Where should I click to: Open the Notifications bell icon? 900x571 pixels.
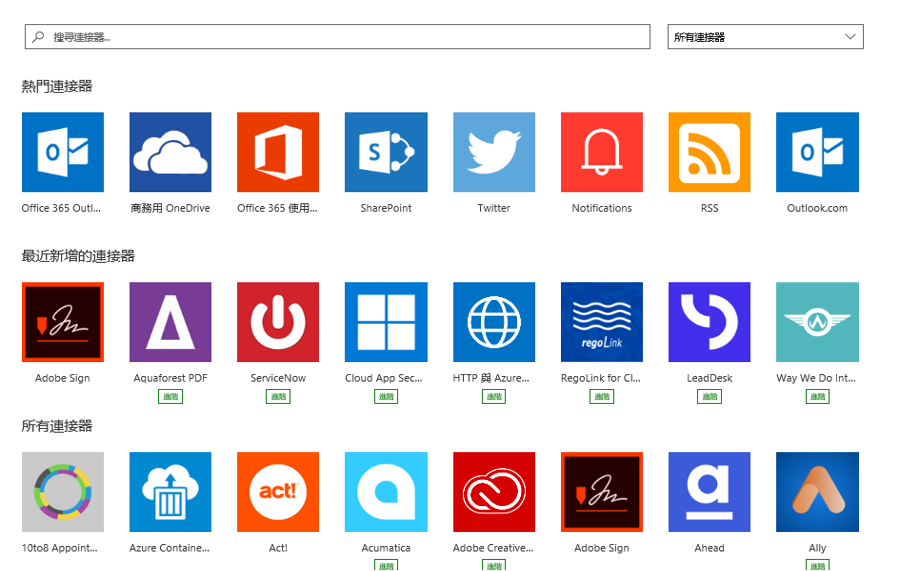(x=602, y=152)
